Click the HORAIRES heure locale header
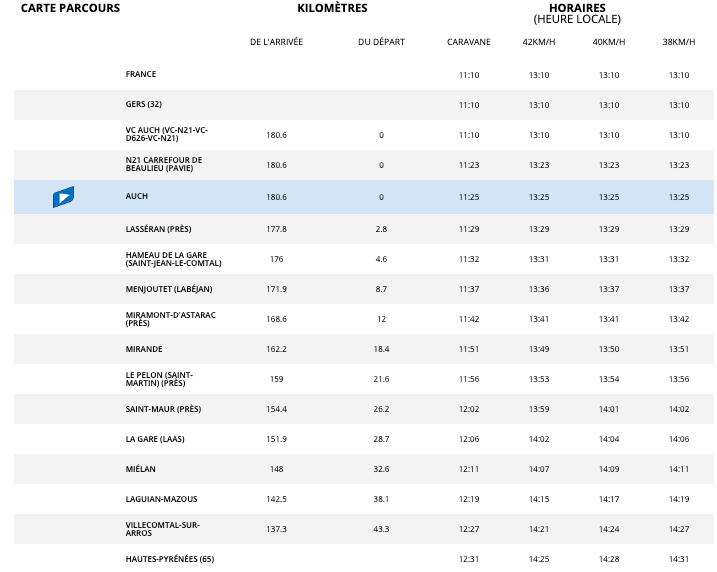The height and width of the screenshot is (572, 717). click(x=577, y=13)
